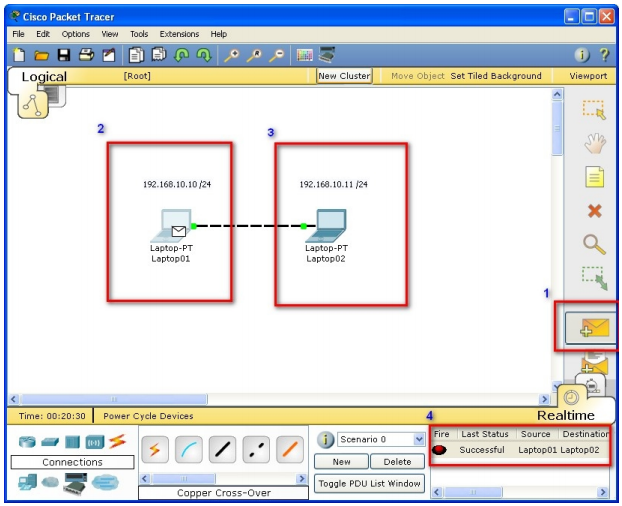Screen dimensions: 622x506
Task: Open the Tools menu
Action: pyautogui.click(x=139, y=34)
